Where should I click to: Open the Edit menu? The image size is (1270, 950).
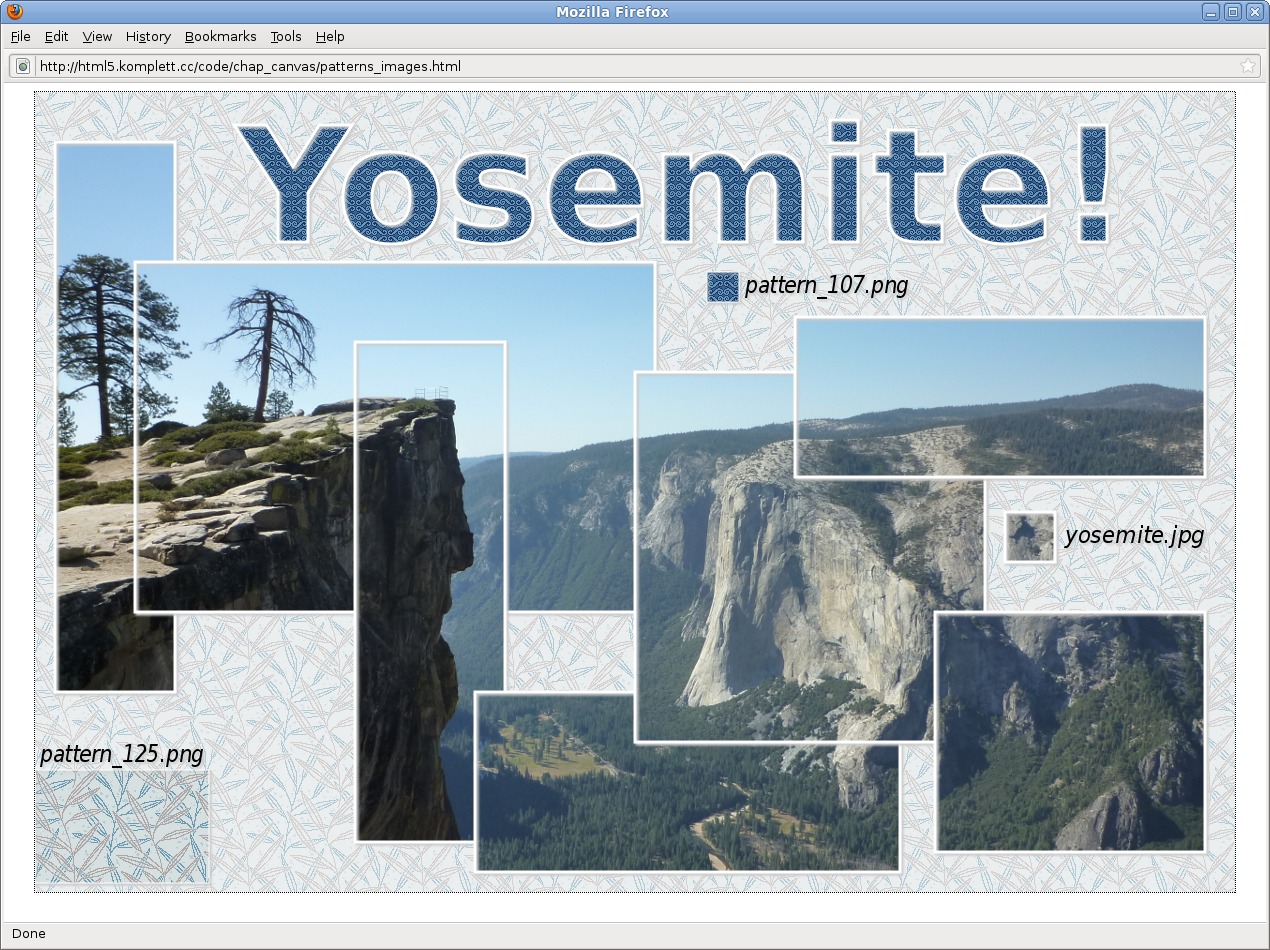pos(56,36)
